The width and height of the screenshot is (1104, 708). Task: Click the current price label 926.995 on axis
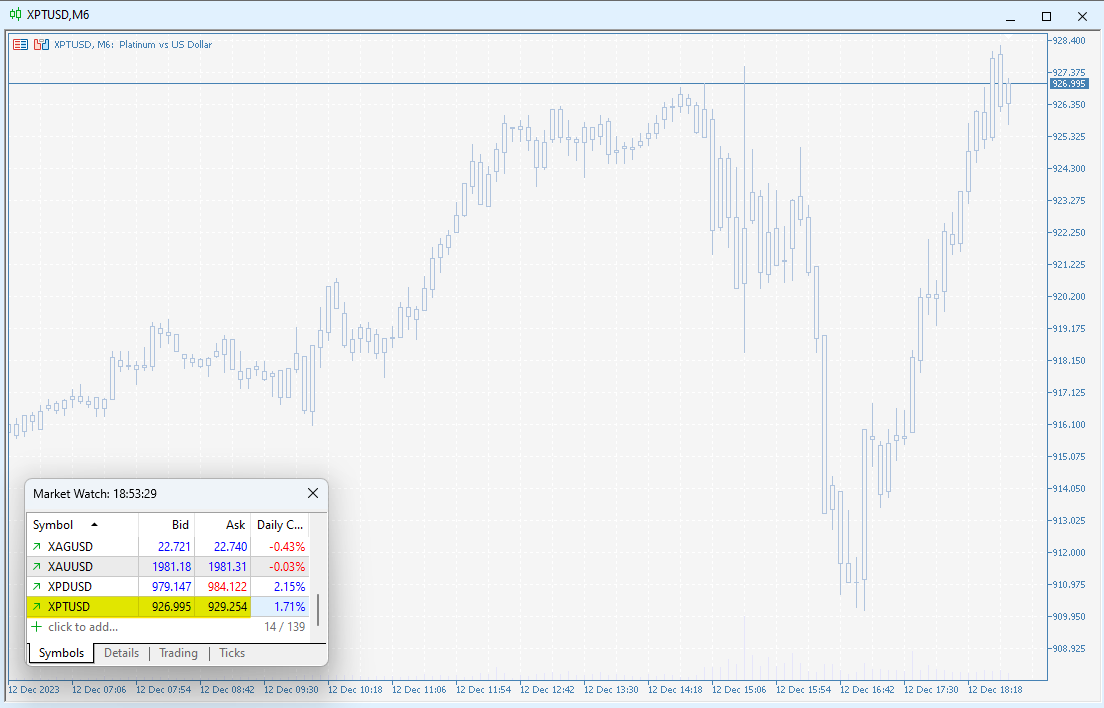point(1068,84)
